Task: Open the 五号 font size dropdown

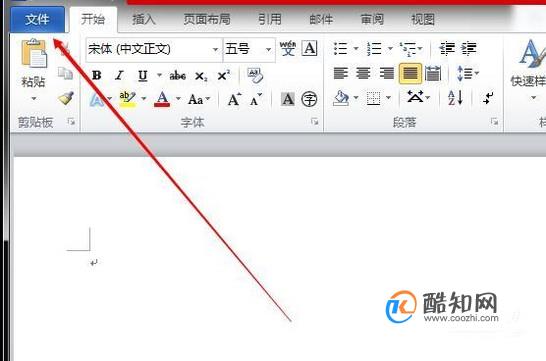Action: 268,49
